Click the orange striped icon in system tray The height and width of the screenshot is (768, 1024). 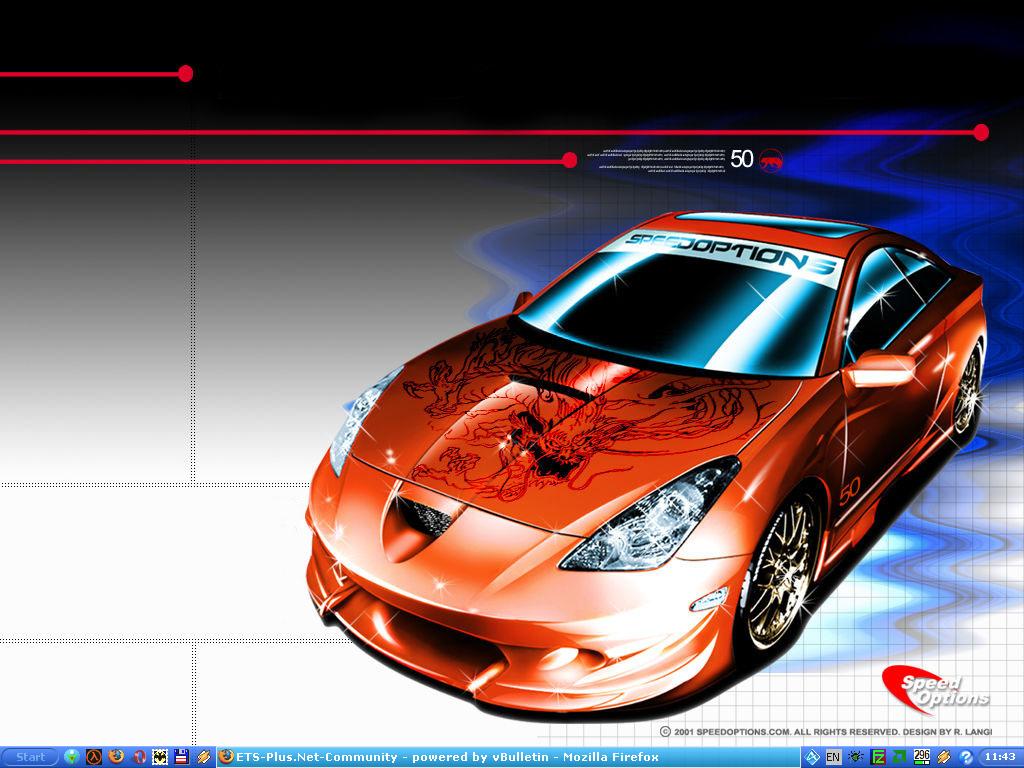click(x=944, y=757)
